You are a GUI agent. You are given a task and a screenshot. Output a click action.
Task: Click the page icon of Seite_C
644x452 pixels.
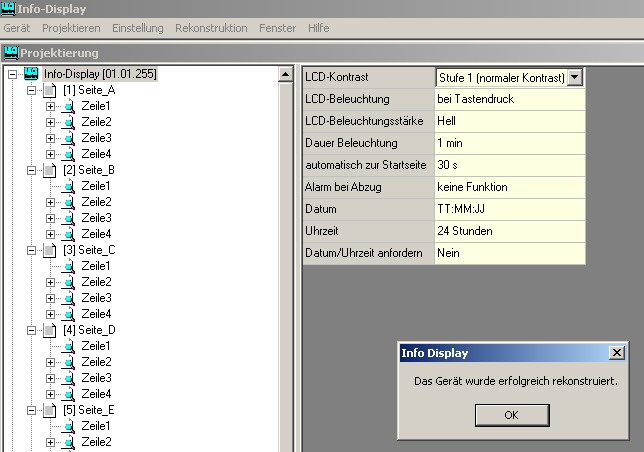pyautogui.click(x=50, y=250)
